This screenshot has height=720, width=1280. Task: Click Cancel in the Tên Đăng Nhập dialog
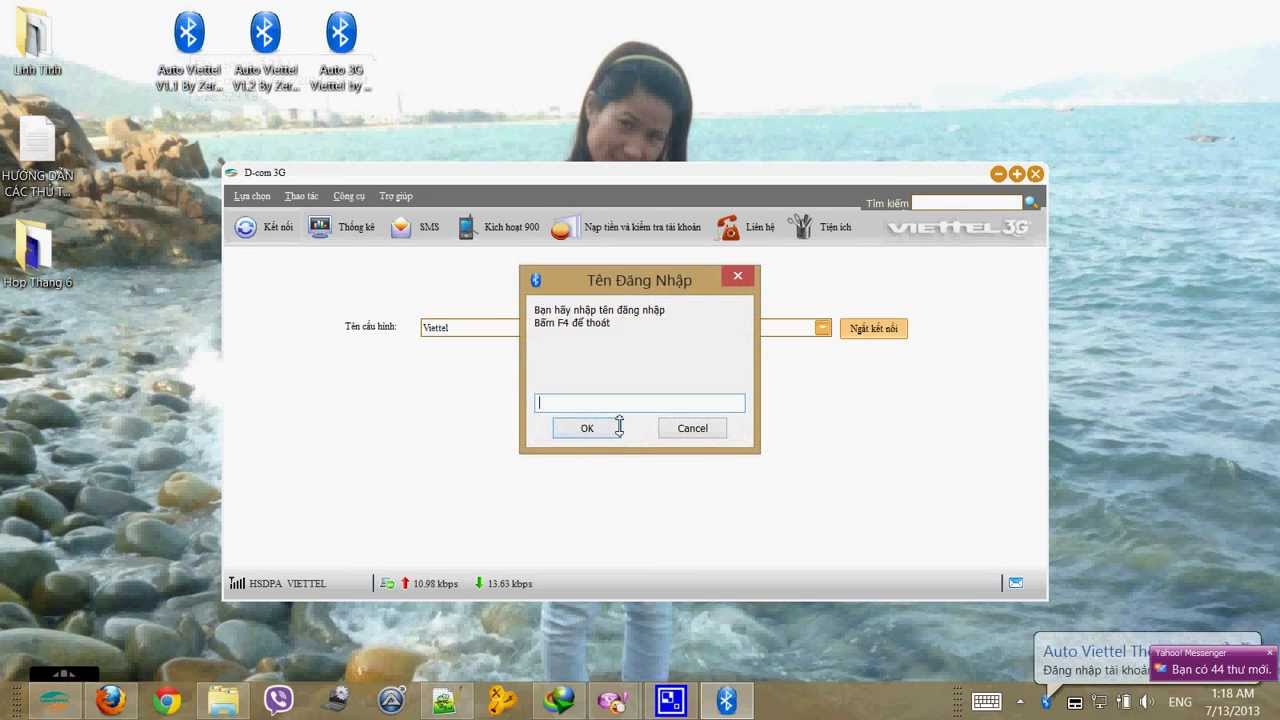click(x=692, y=428)
